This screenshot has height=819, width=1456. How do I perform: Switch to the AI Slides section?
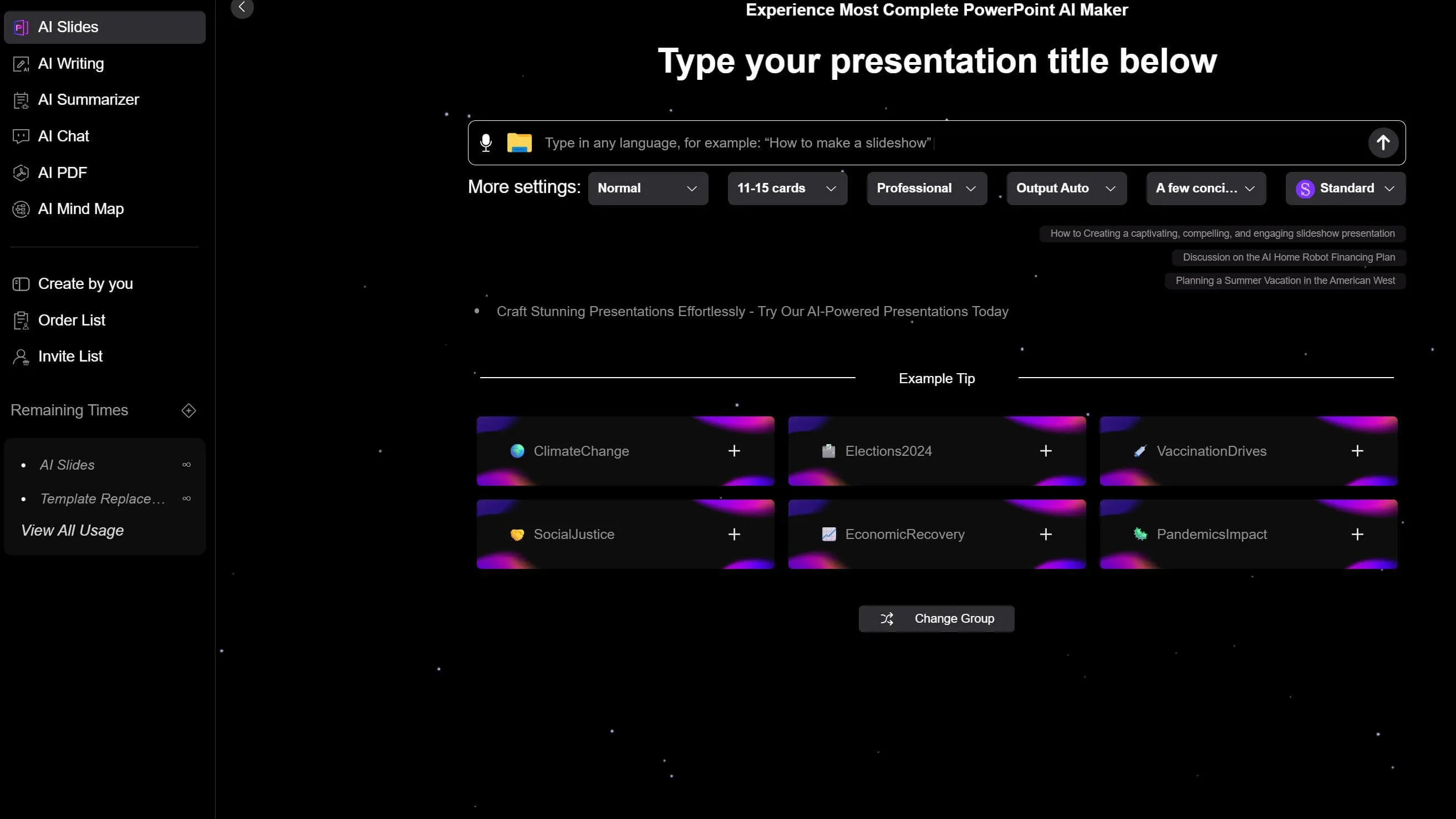(x=68, y=27)
